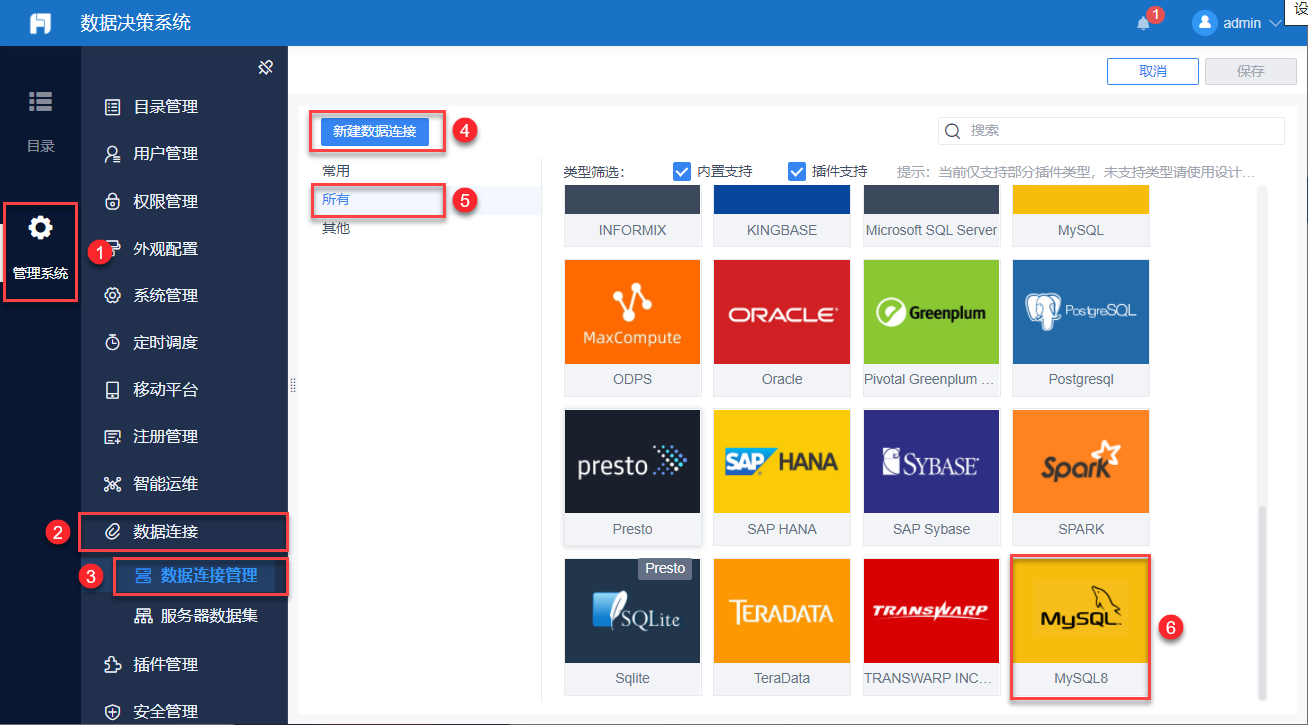Click 新建数据连接 button
This screenshot has height=725, width=1308.
(x=375, y=131)
